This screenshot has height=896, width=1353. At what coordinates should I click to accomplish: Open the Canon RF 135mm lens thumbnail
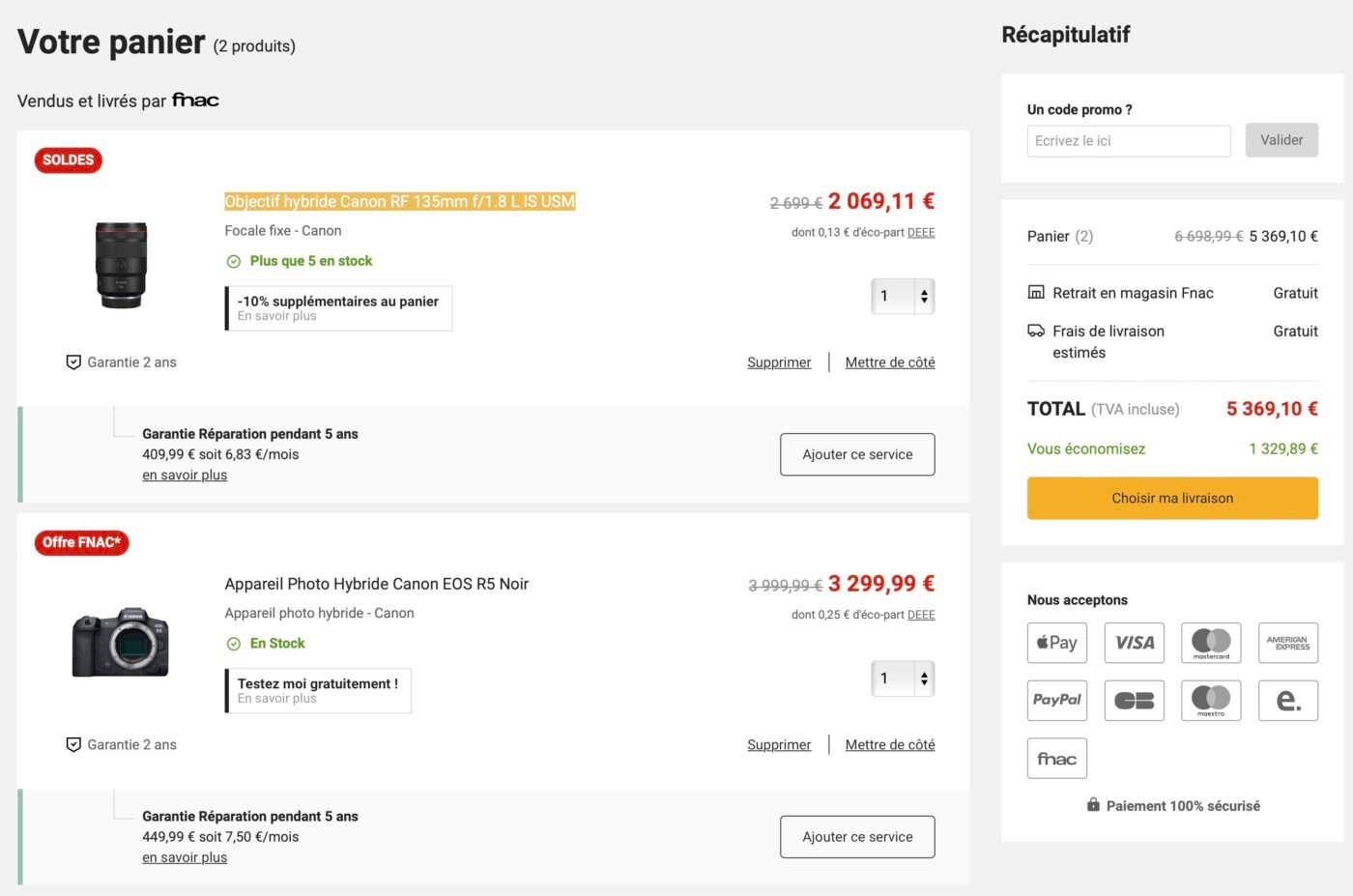pos(121,265)
